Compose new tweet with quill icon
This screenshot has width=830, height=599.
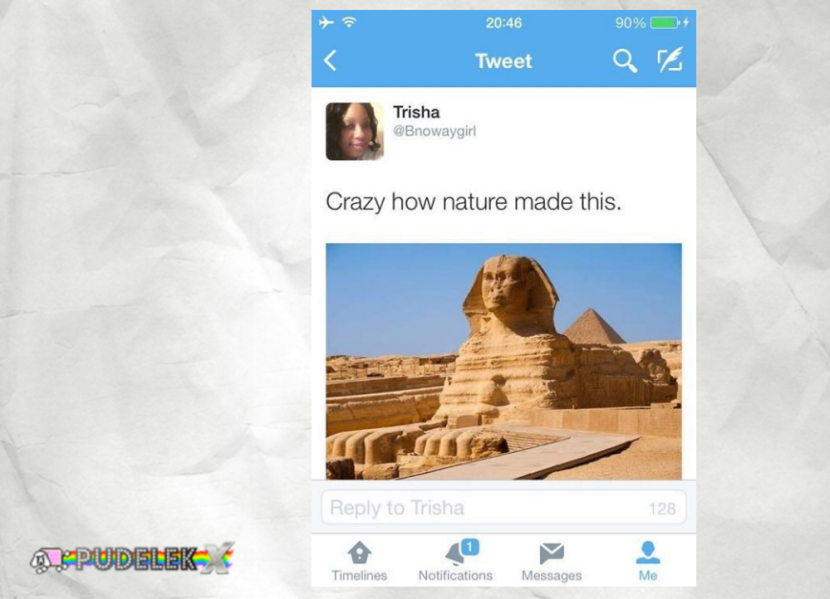[x=670, y=60]
